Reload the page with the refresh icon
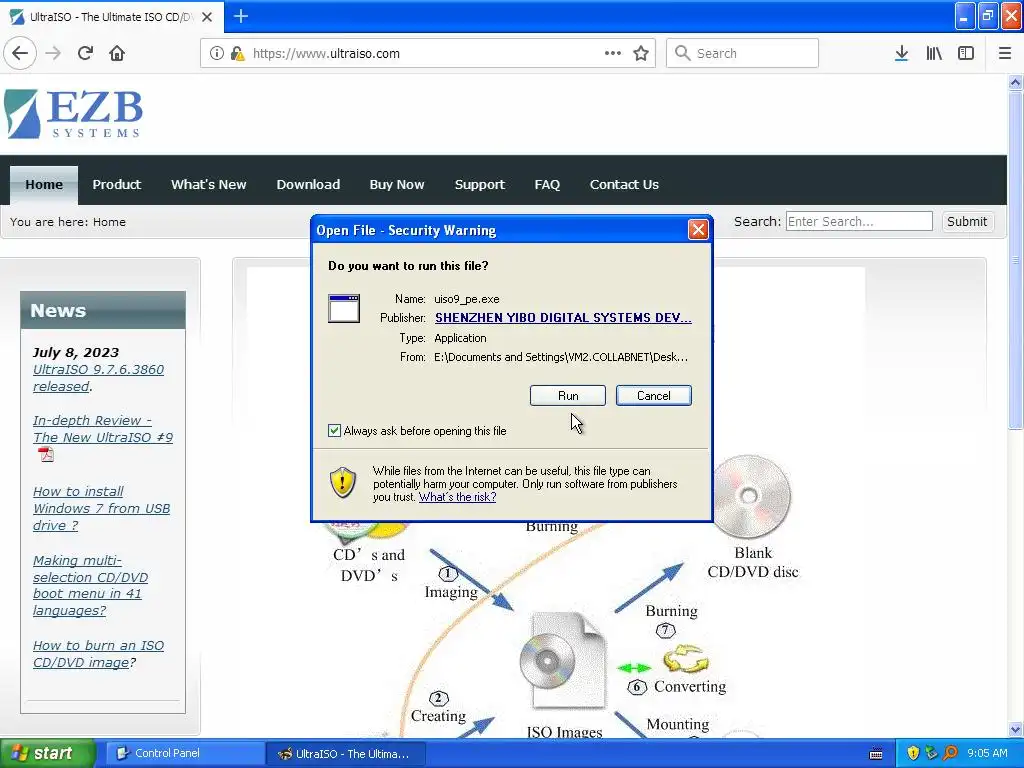Screen dimensions: 1024x768 [86, 53]
